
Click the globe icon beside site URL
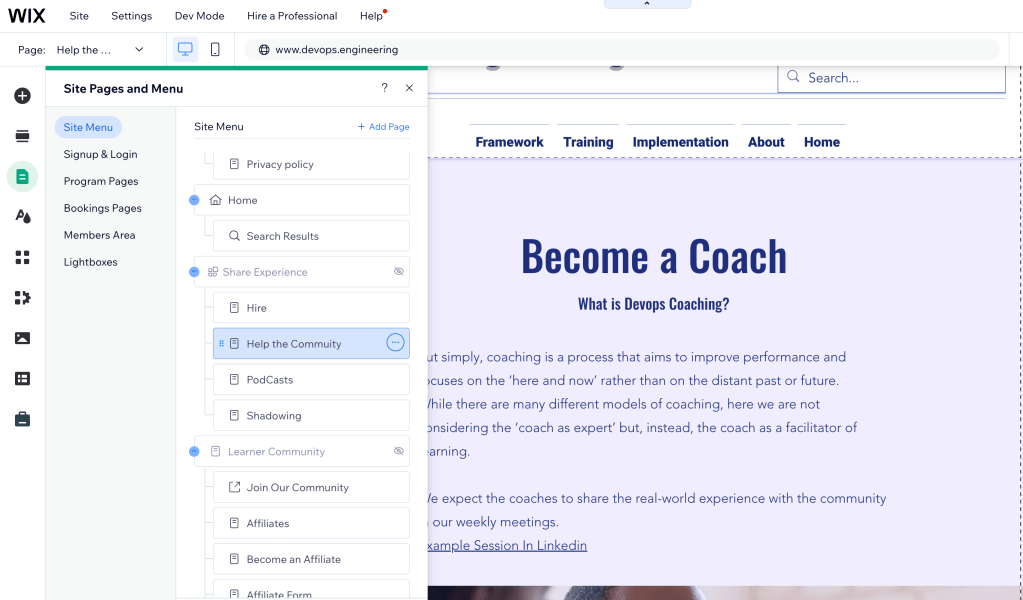coord(264,50)
